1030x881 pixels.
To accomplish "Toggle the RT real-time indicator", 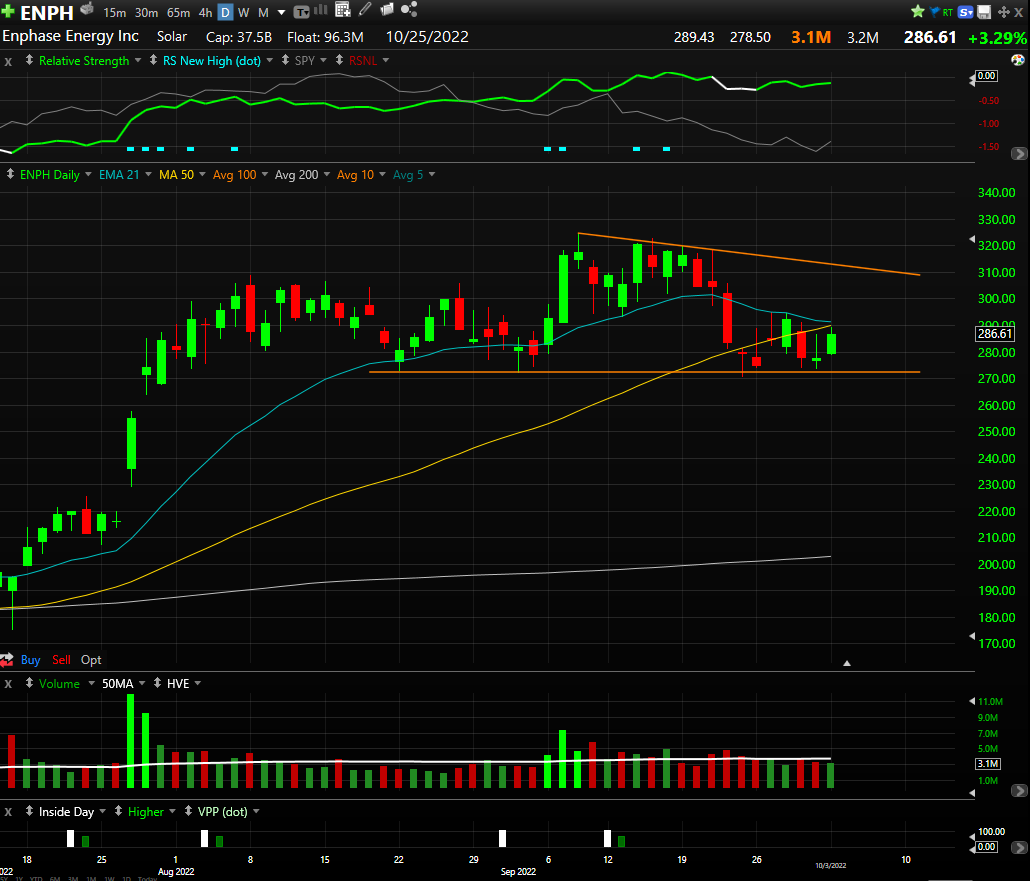I will (x=947, y=12).
